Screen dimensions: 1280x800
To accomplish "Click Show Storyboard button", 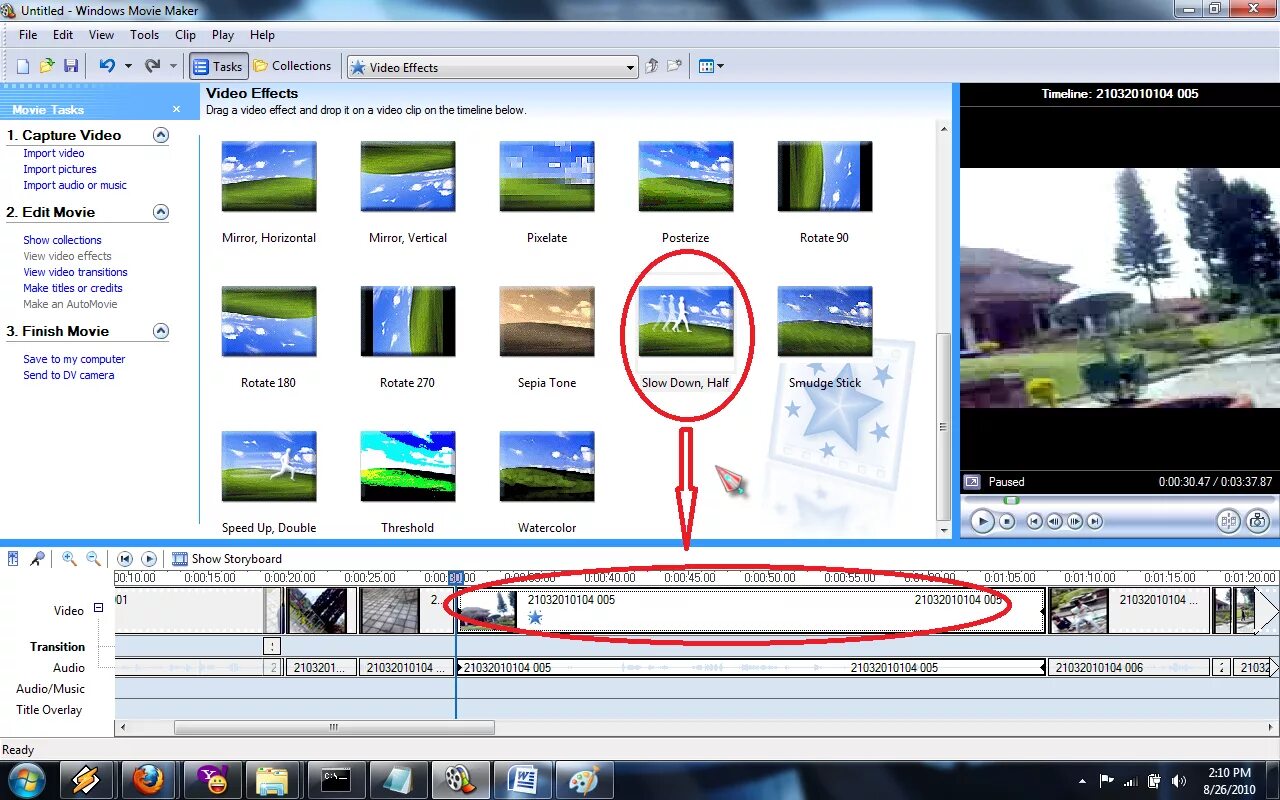I will pos(227,559).
